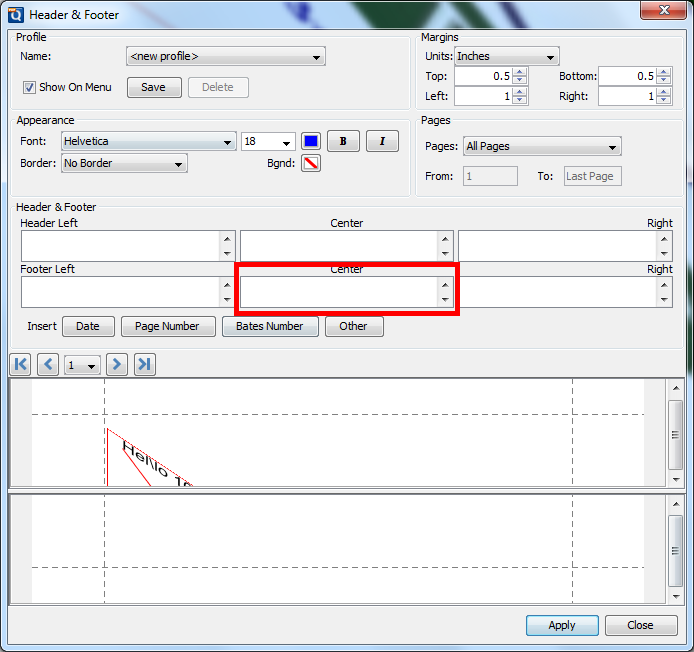Go to next page in preview

[x=117, y=364]
